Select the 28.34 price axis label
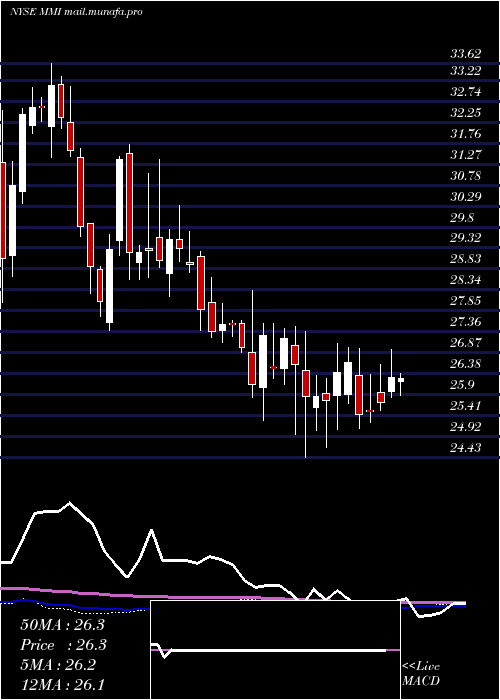500x700 pixels. pyautogui.click(x=466, y=280)
